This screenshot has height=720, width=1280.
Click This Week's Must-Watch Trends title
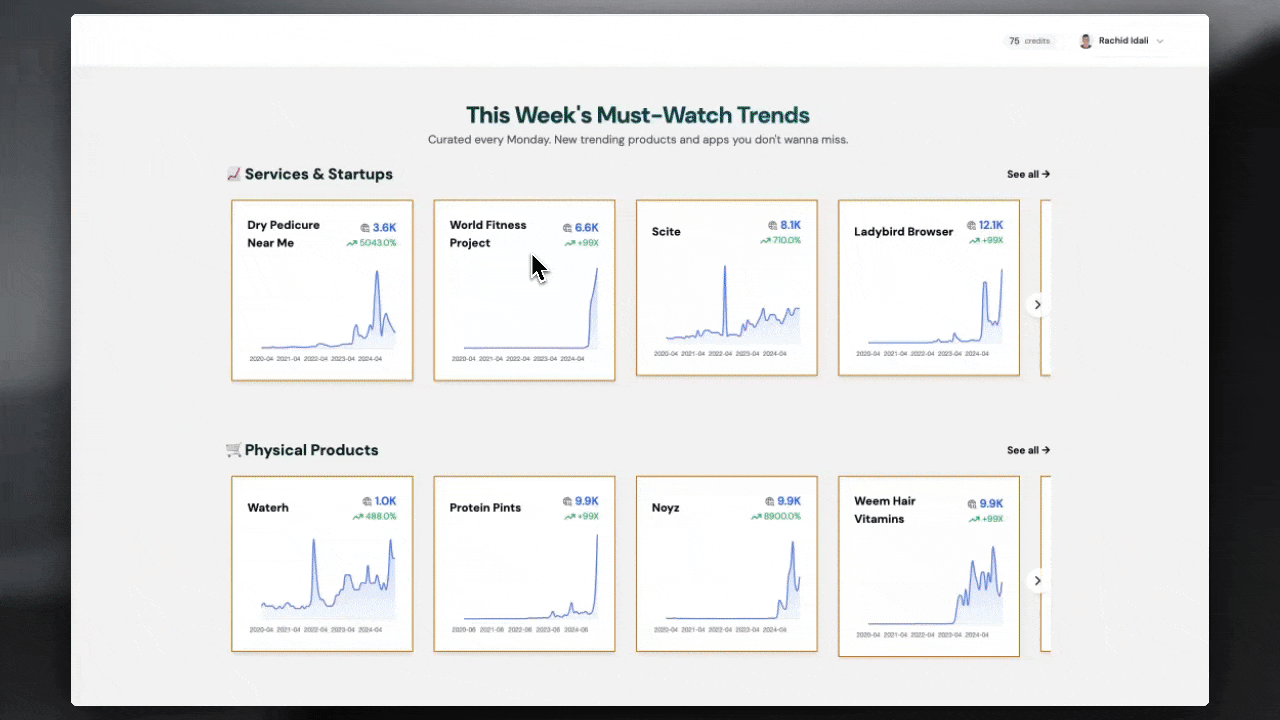(x=638, y=115)
